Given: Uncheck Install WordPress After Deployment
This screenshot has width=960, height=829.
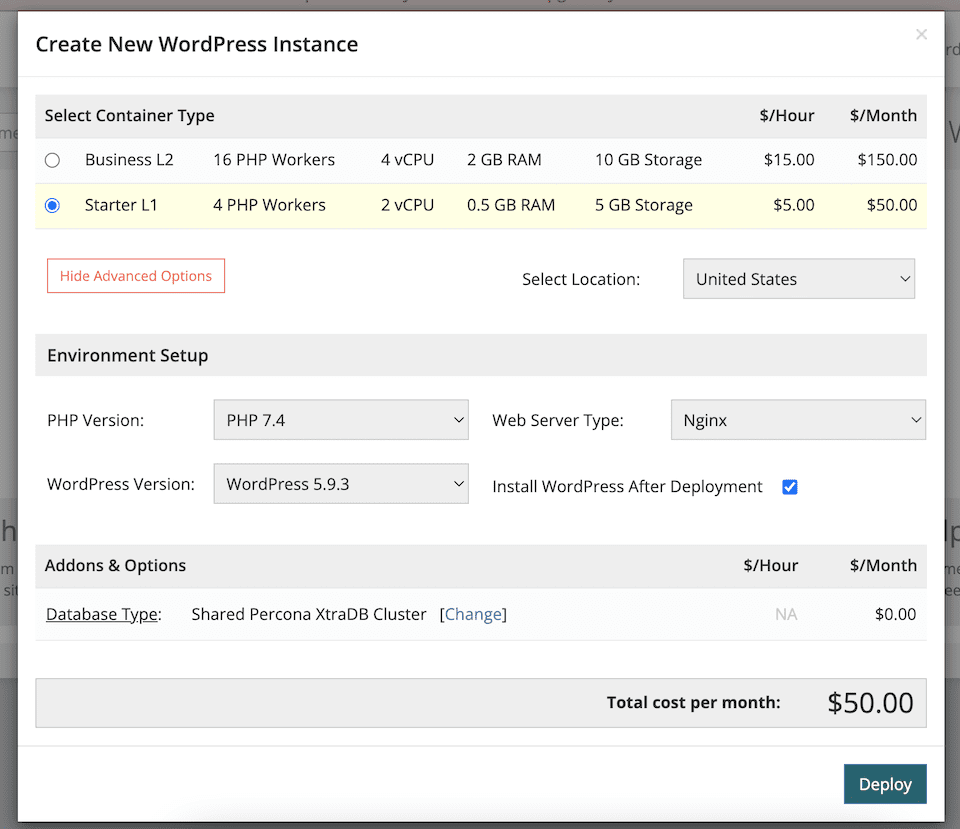Looking at the screenshot, I should point(790,486).
